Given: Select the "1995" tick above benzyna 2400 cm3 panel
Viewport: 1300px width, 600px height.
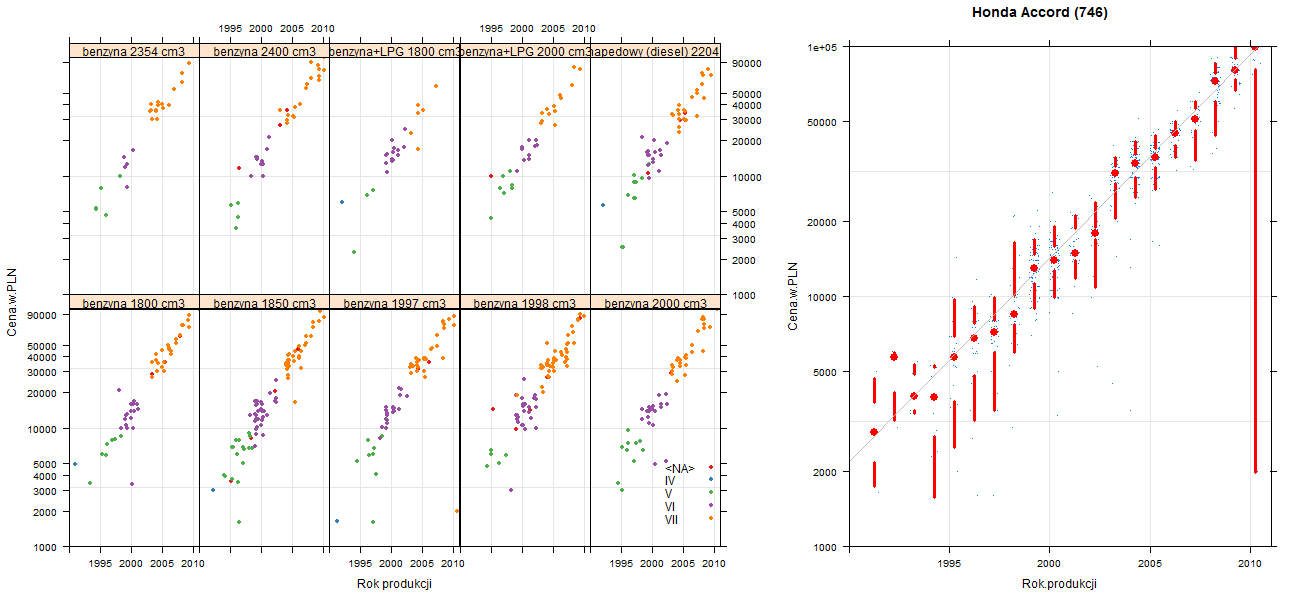Looking at the screenshot, I should click(231, 29).
